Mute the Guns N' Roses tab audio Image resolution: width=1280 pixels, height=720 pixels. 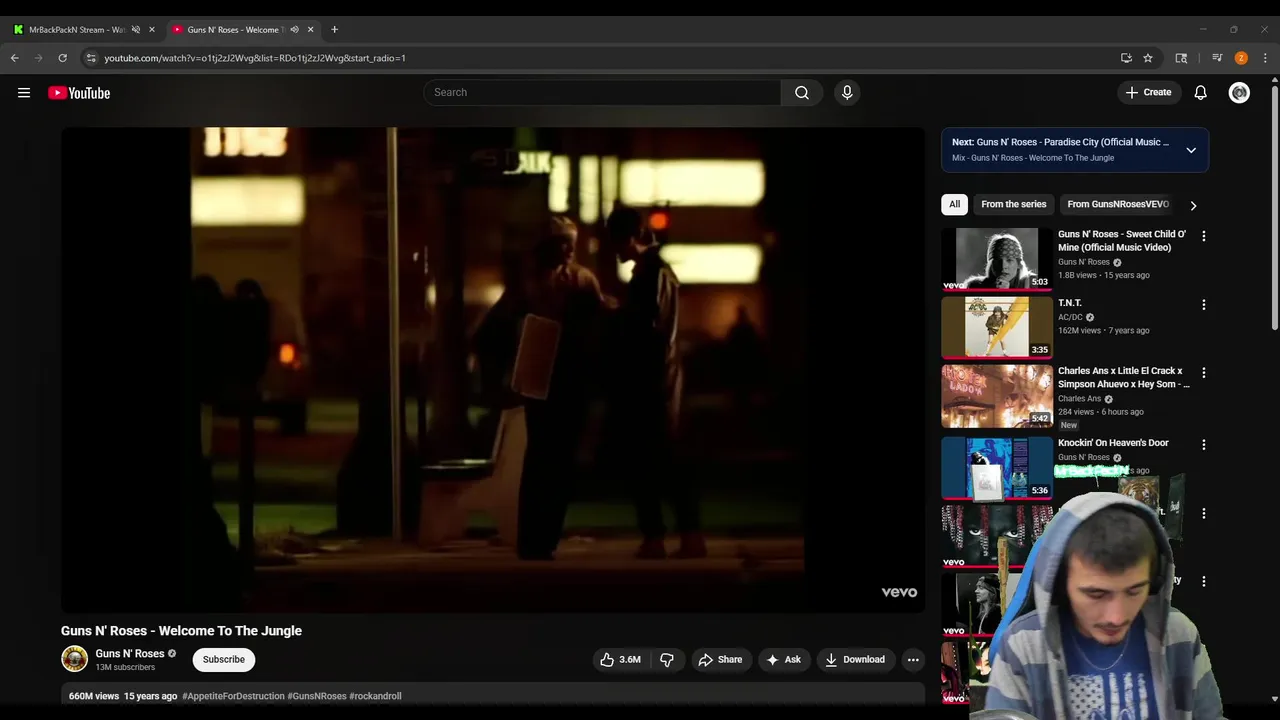(x=294, y=29)
